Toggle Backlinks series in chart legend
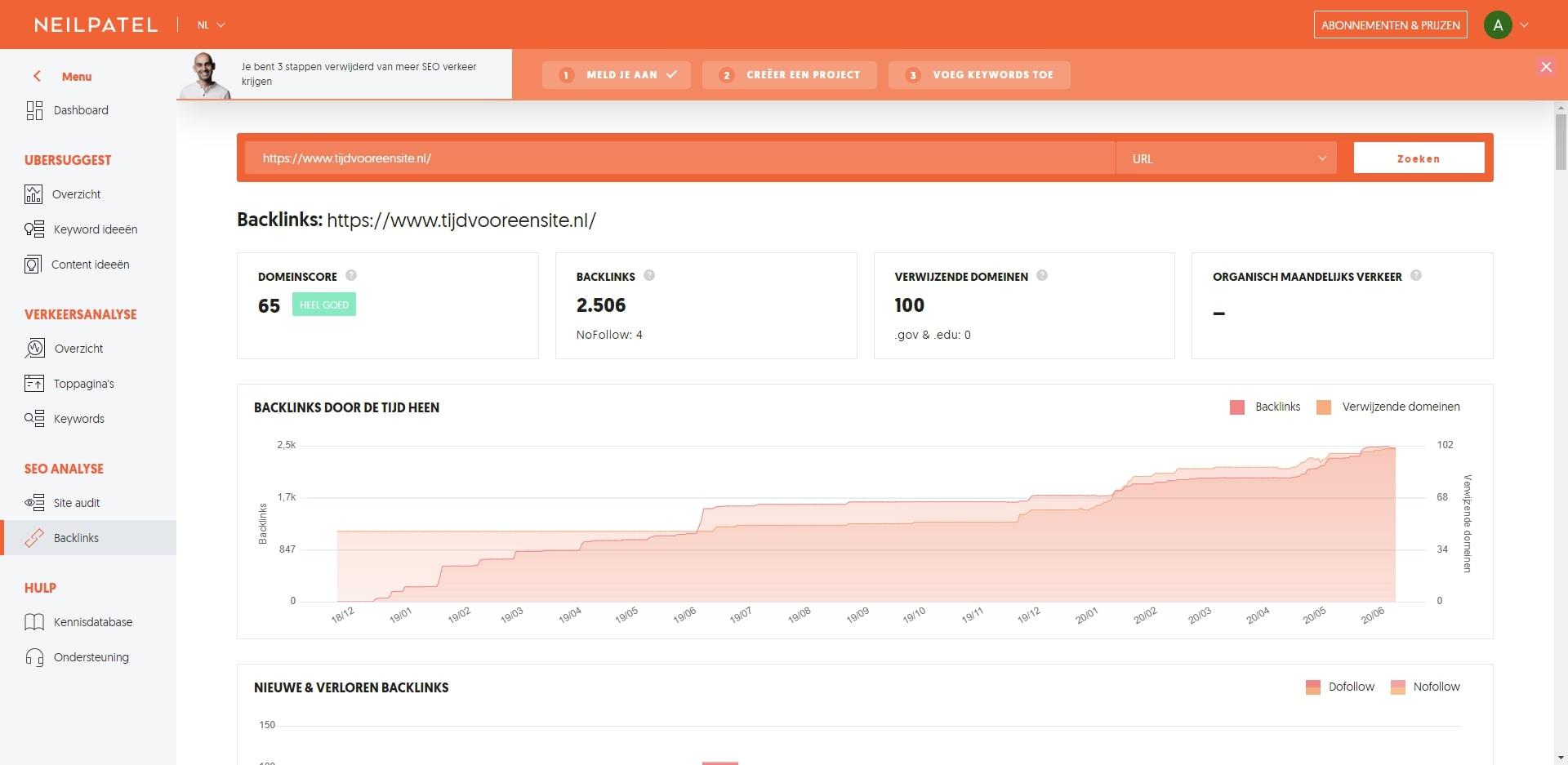This screenshot has height=765, width=1568. 1265,407
